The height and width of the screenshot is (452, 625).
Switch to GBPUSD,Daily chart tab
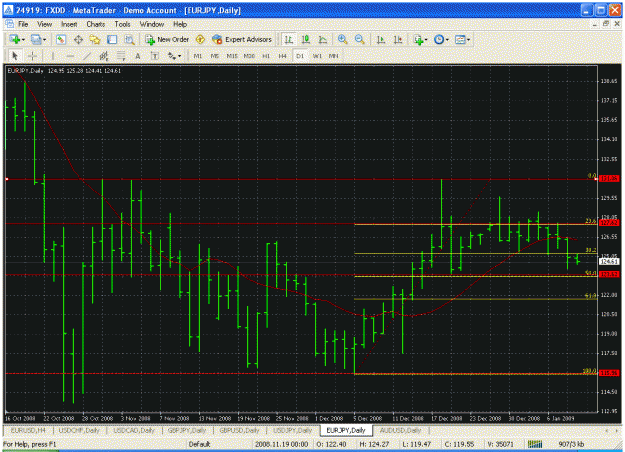click(239, 430)
